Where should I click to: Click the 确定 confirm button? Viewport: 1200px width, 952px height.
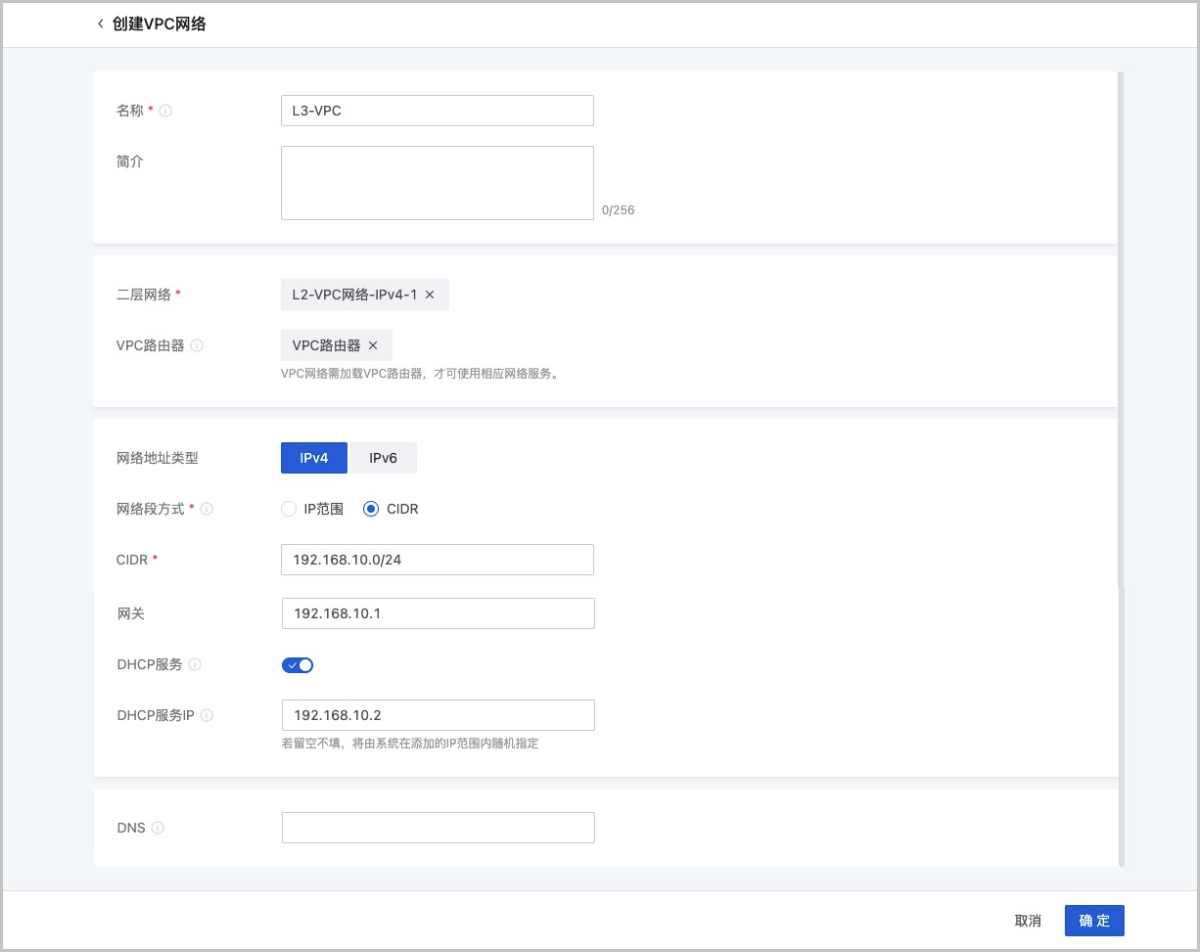pyautogui.click(x=1094, y=920)
